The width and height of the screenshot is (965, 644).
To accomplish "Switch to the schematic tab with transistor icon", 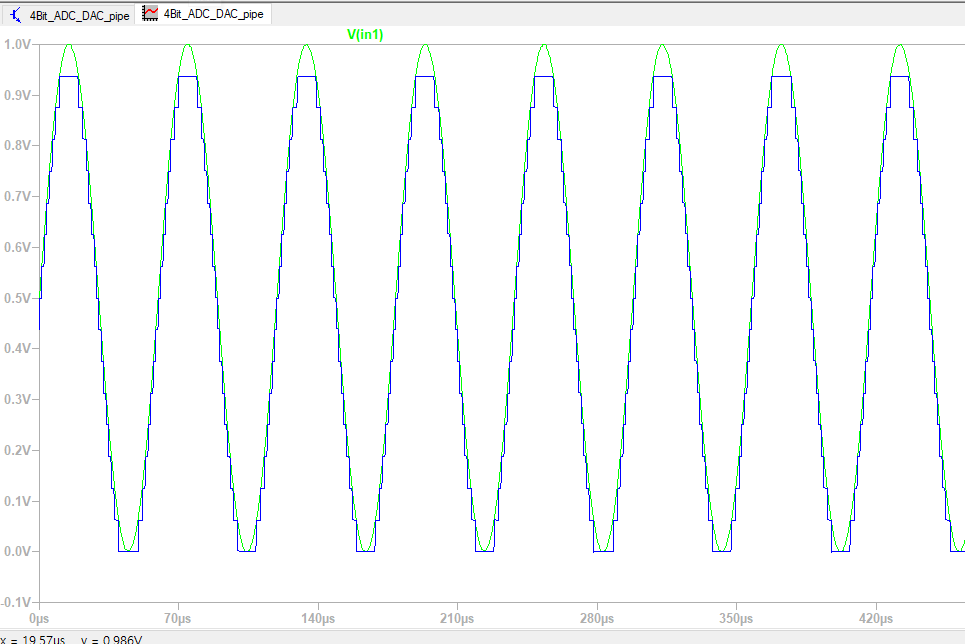I will click(x=78, y=15).
